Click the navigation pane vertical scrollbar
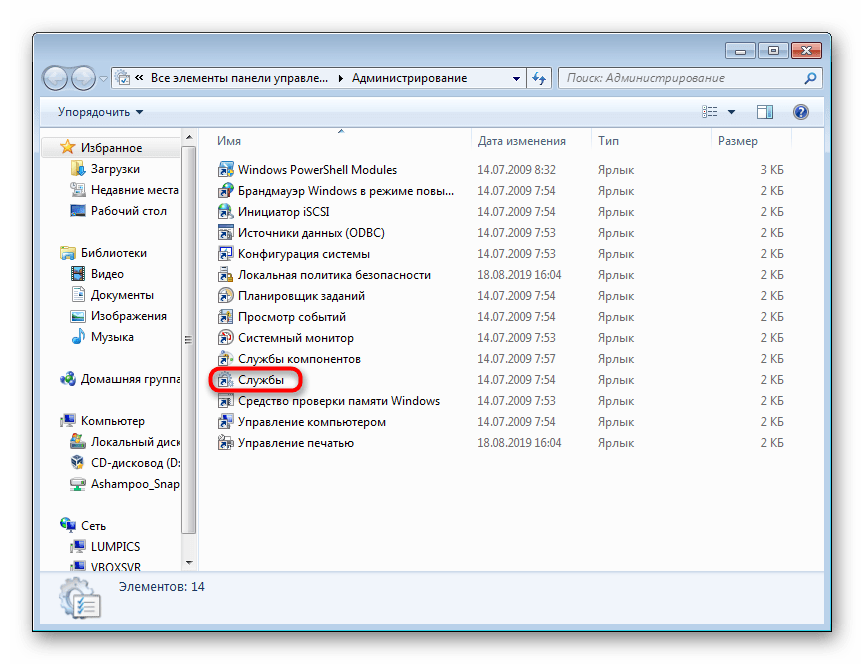This screenshot has width=864, height=664. (186, 340)
